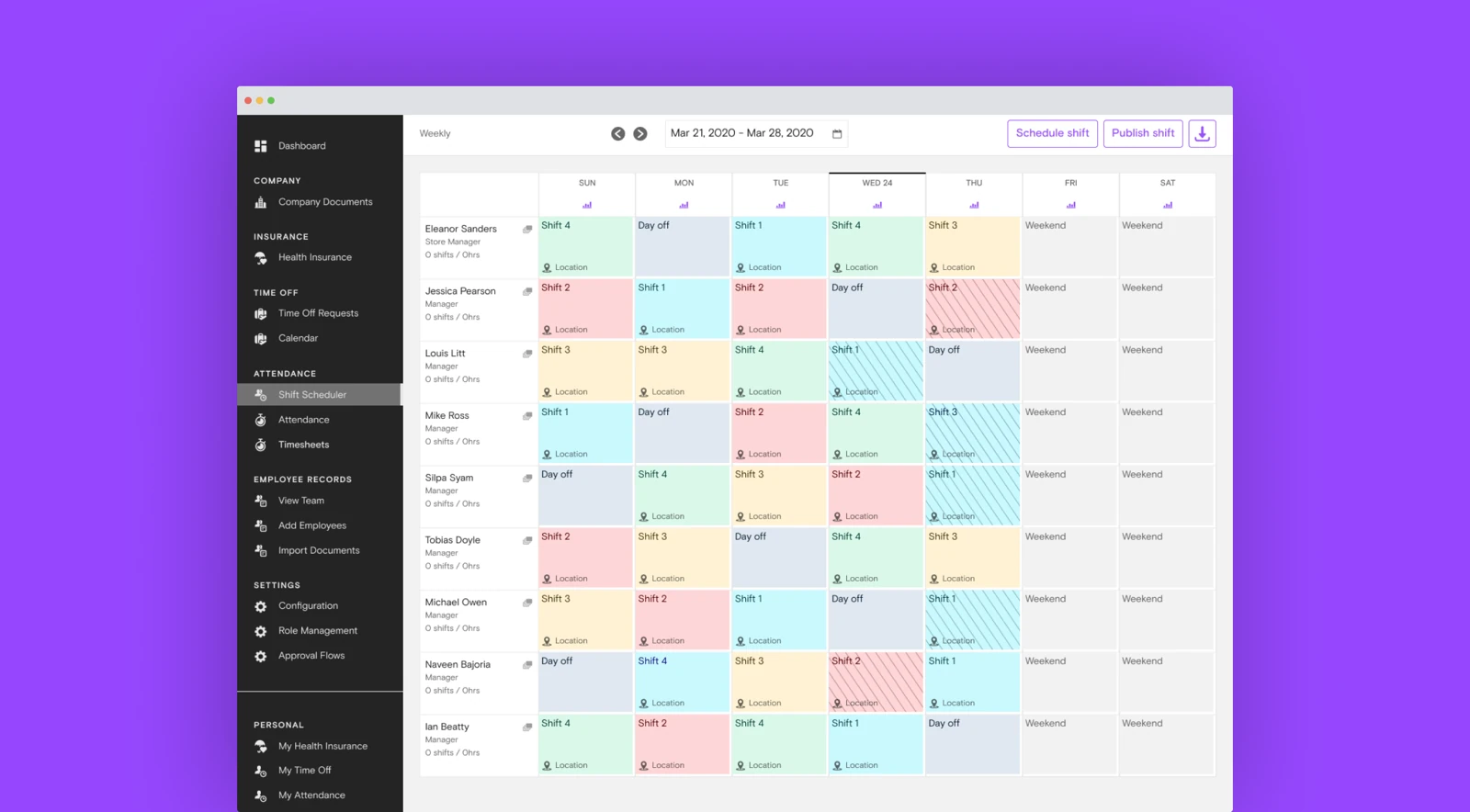Click the date range field Mar 21 - Mar 28

click(756, 134)
